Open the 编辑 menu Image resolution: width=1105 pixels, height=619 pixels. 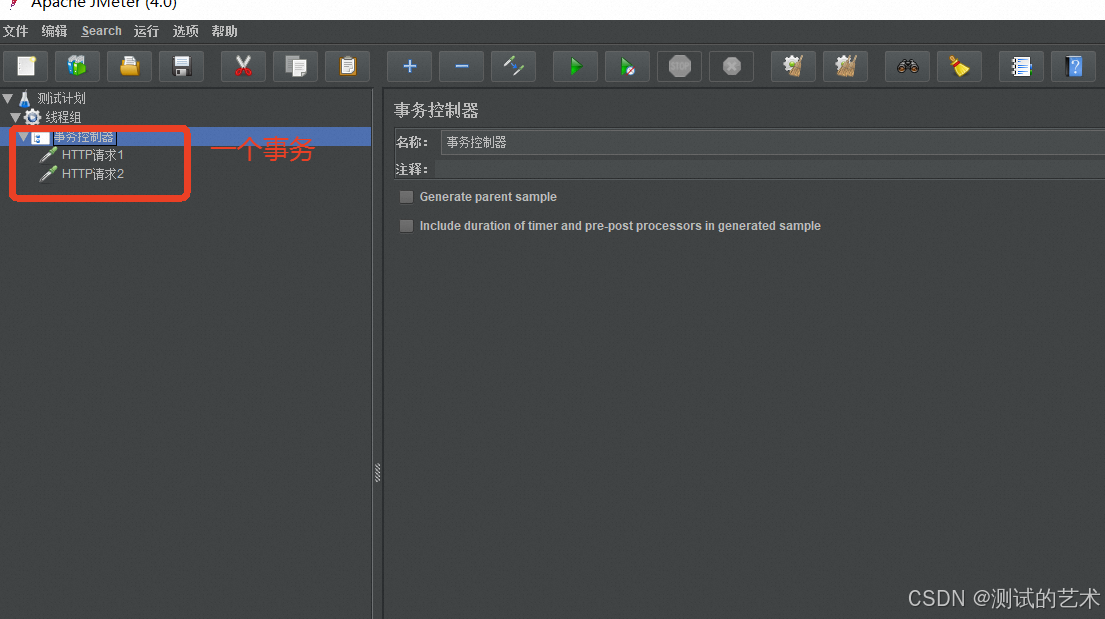point(54,31)
